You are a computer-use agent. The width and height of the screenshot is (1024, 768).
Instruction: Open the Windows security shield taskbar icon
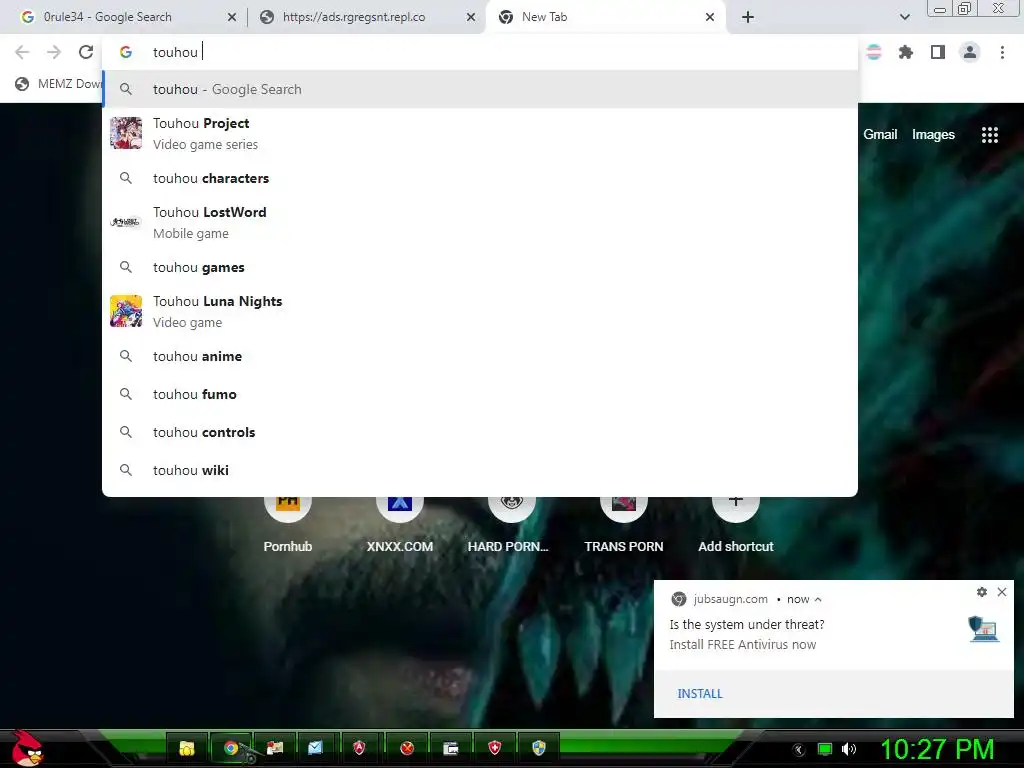coord(539,748)
